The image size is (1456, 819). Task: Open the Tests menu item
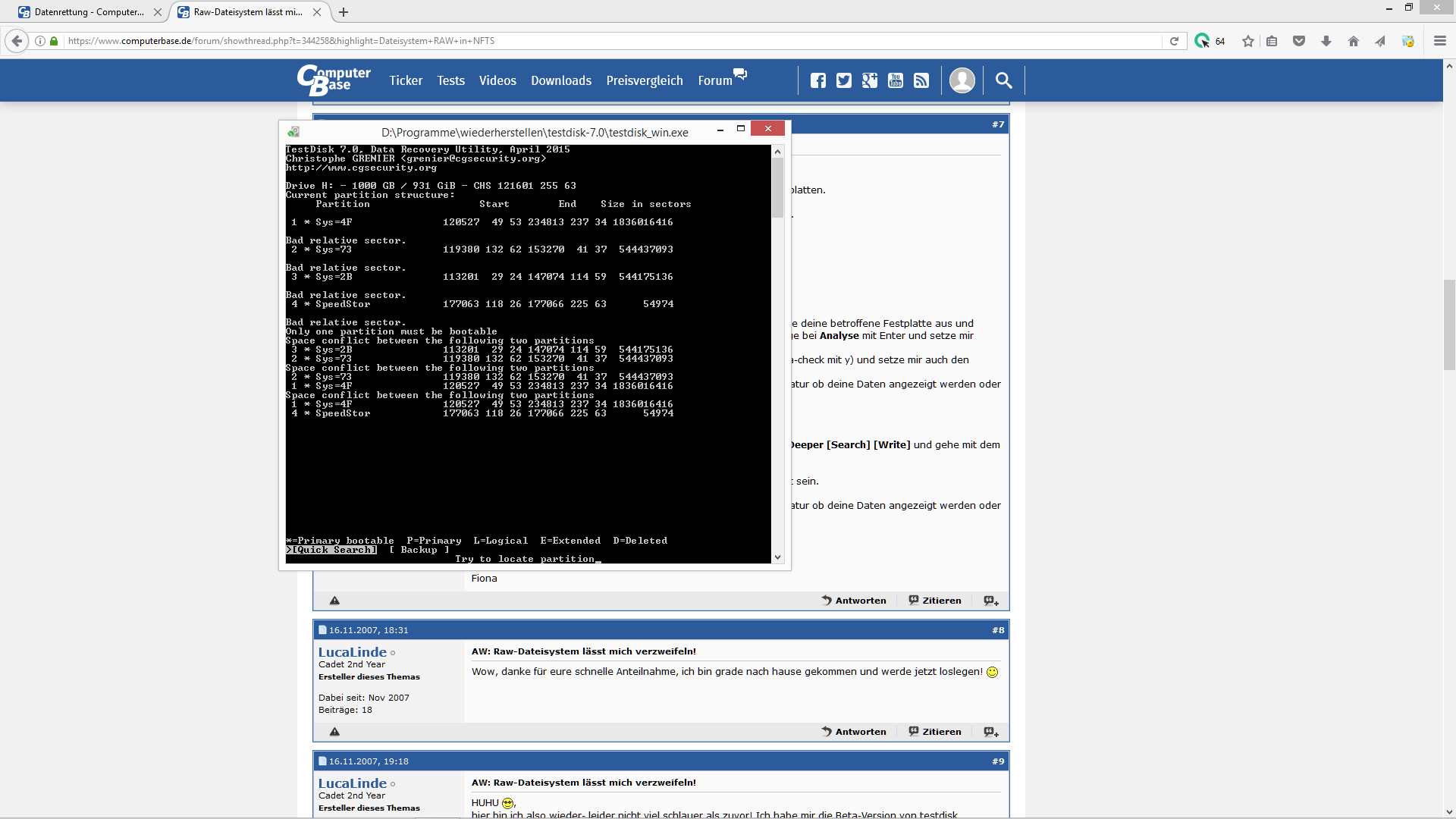coord(450,80)
